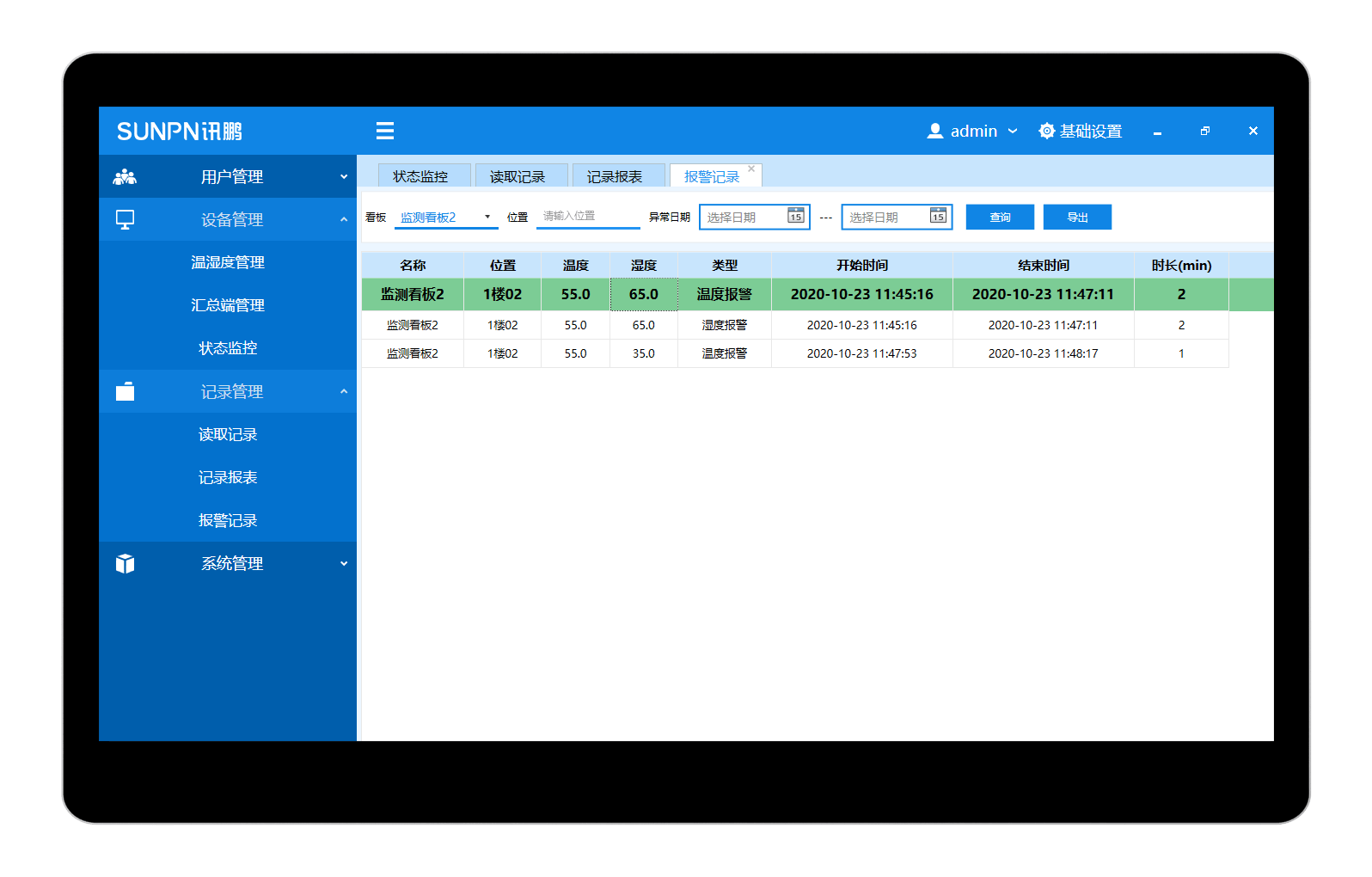Click the 导出 button
1372x877 pixels.
tap(1077, 217)
